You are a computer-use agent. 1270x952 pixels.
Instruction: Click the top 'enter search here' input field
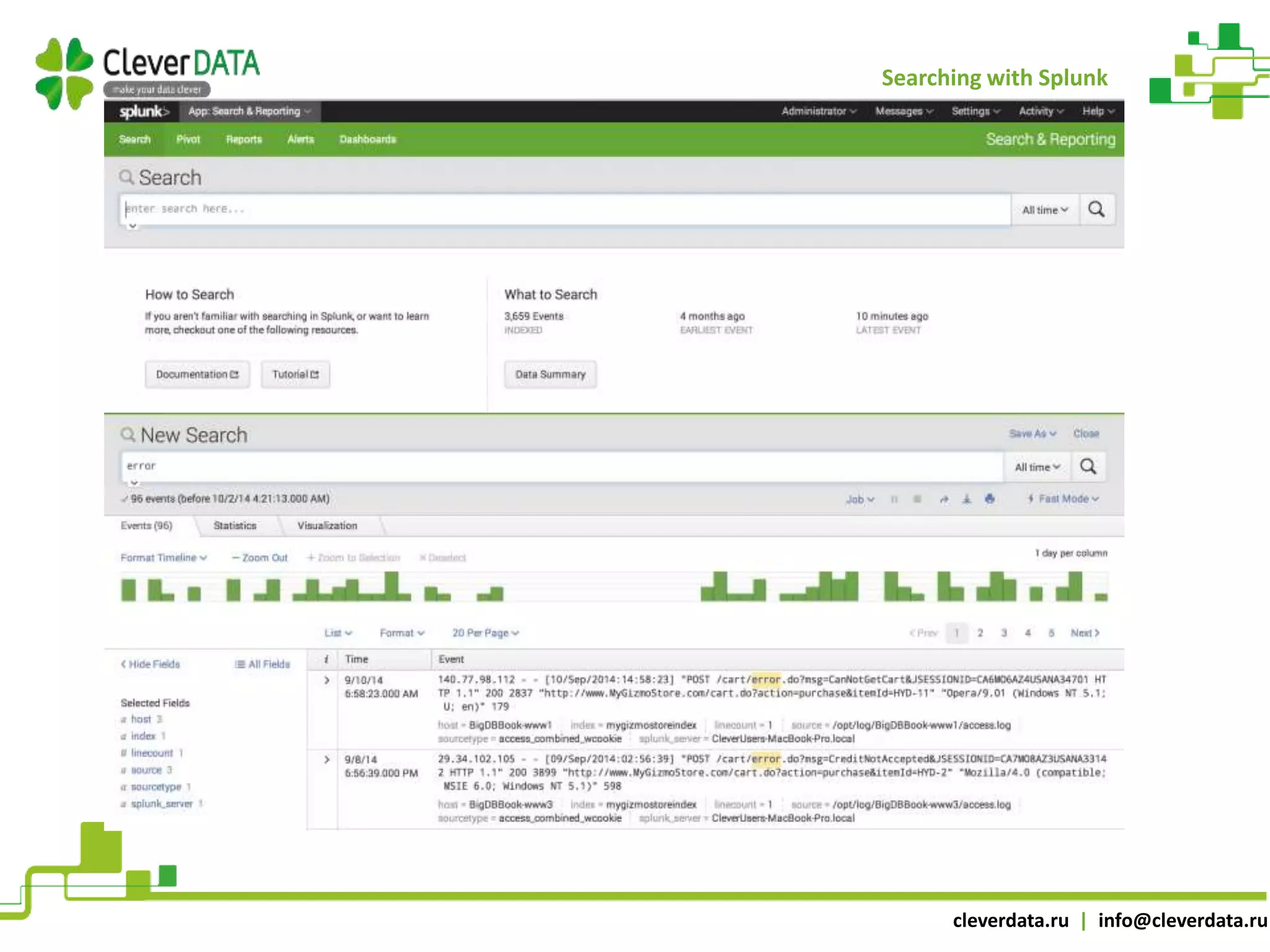[565, 209]
